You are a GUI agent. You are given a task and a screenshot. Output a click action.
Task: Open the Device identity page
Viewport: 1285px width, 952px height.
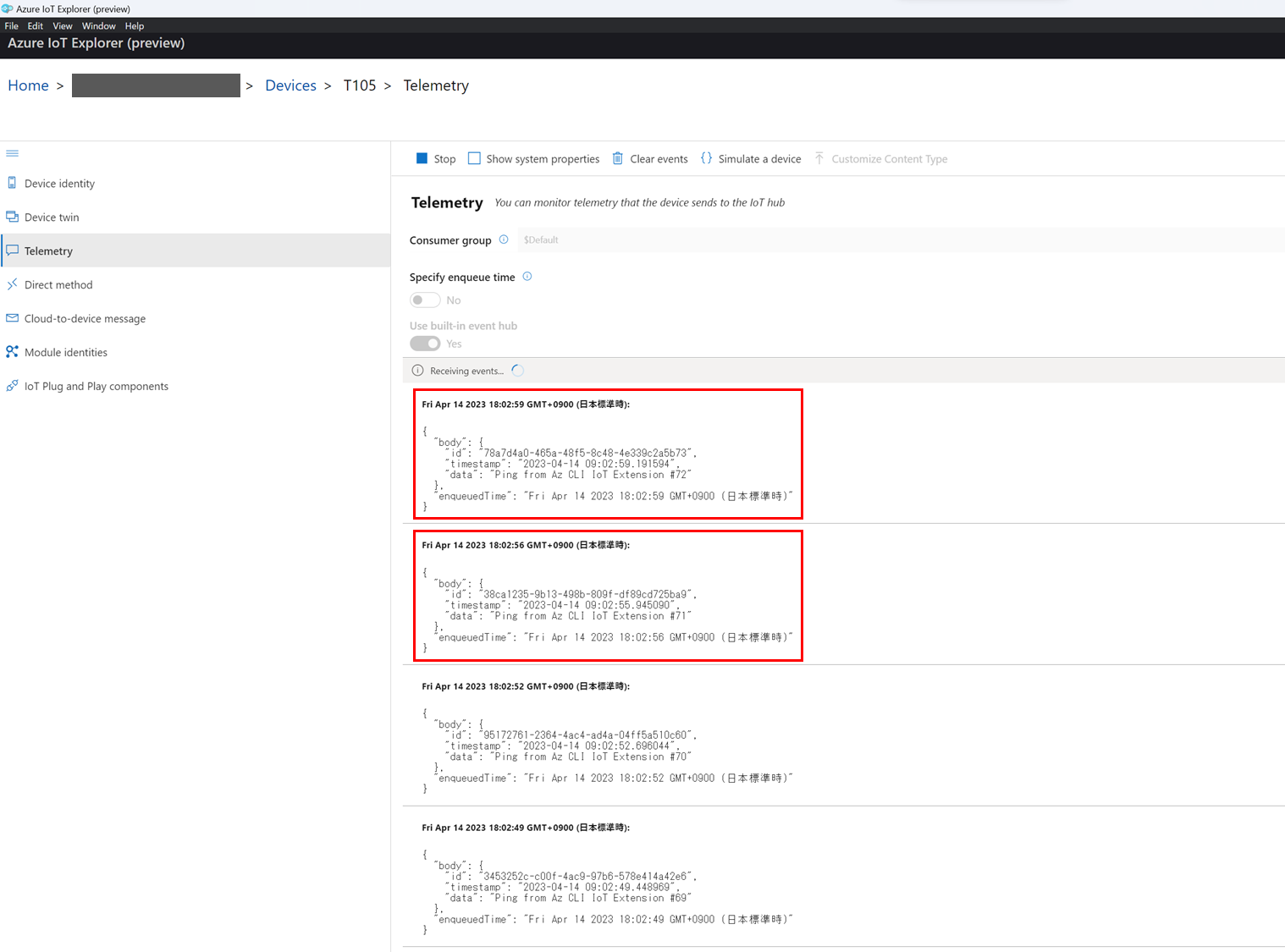coord(196,183)
